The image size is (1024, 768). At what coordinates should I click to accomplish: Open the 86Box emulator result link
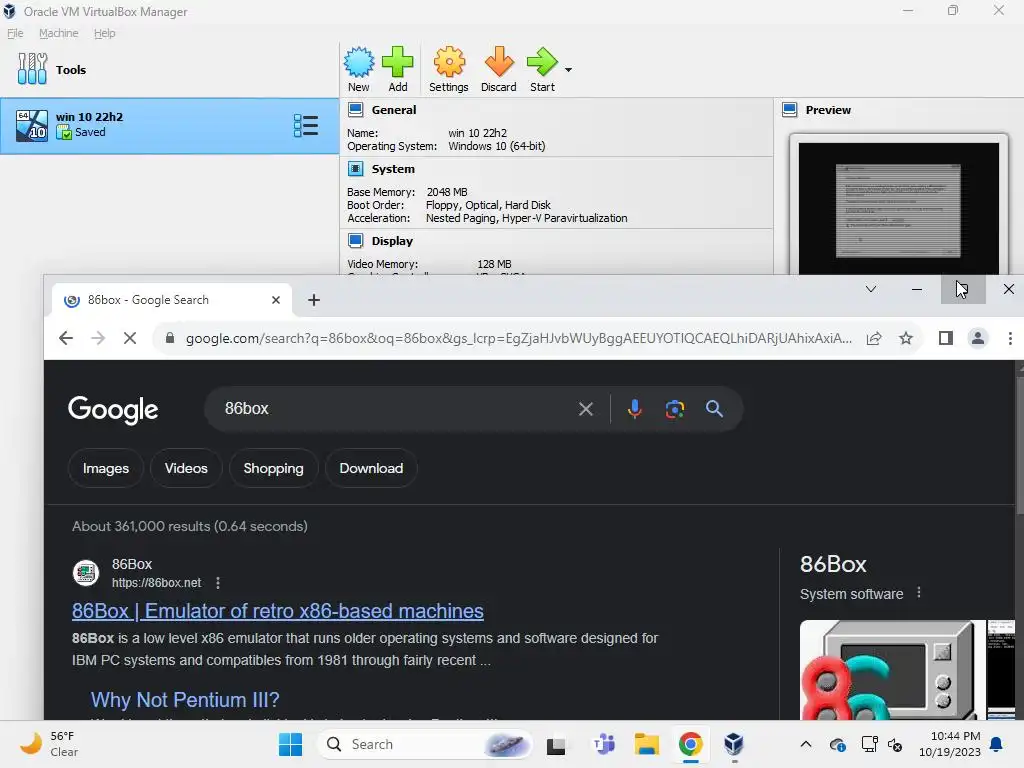(x=278, y=611)
